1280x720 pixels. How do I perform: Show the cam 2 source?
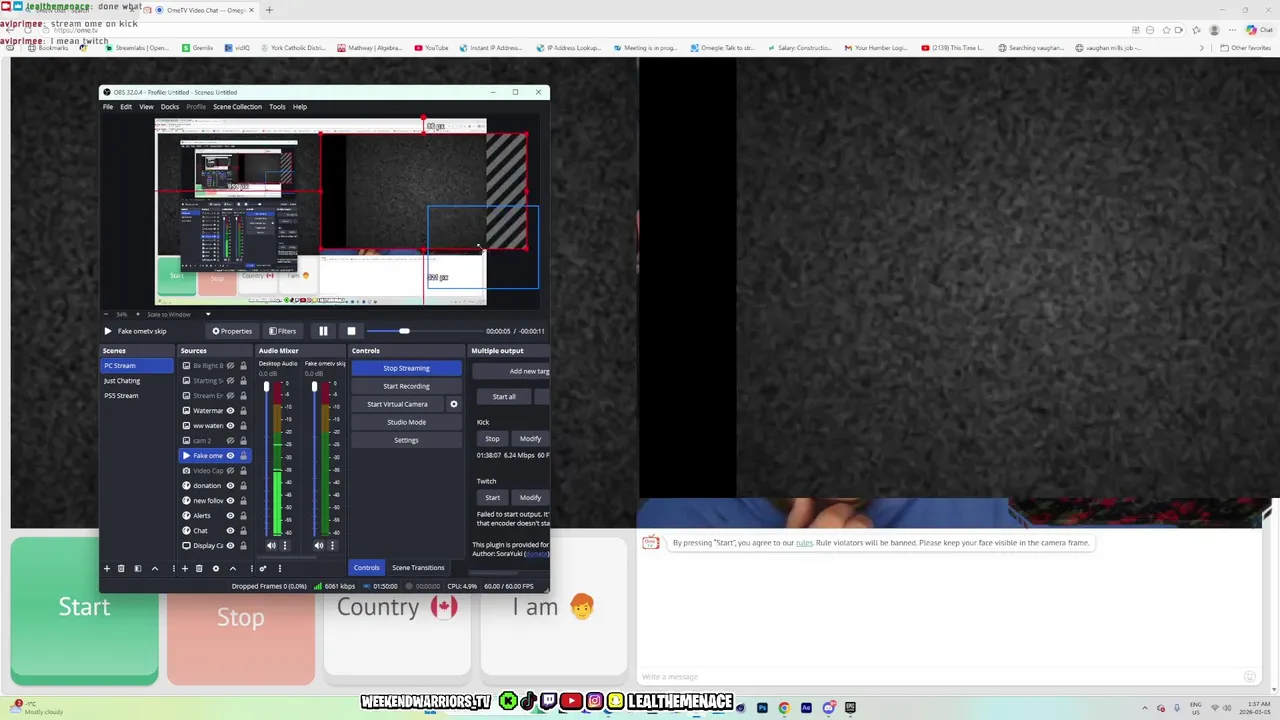[x=230, y=441]
